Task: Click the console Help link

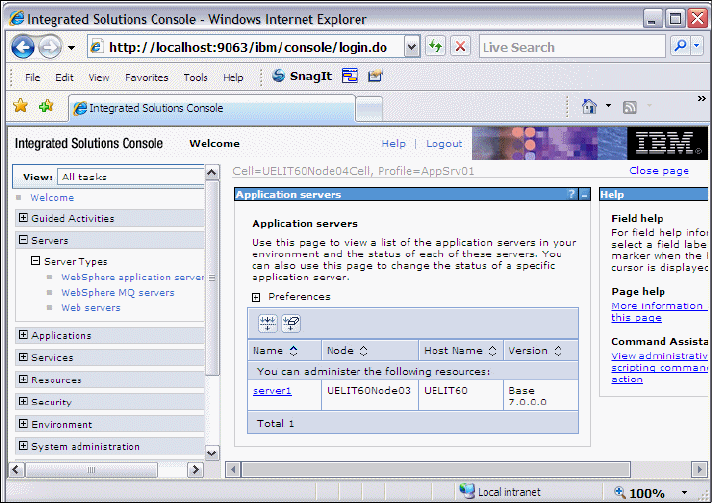Action: point(393,143)
